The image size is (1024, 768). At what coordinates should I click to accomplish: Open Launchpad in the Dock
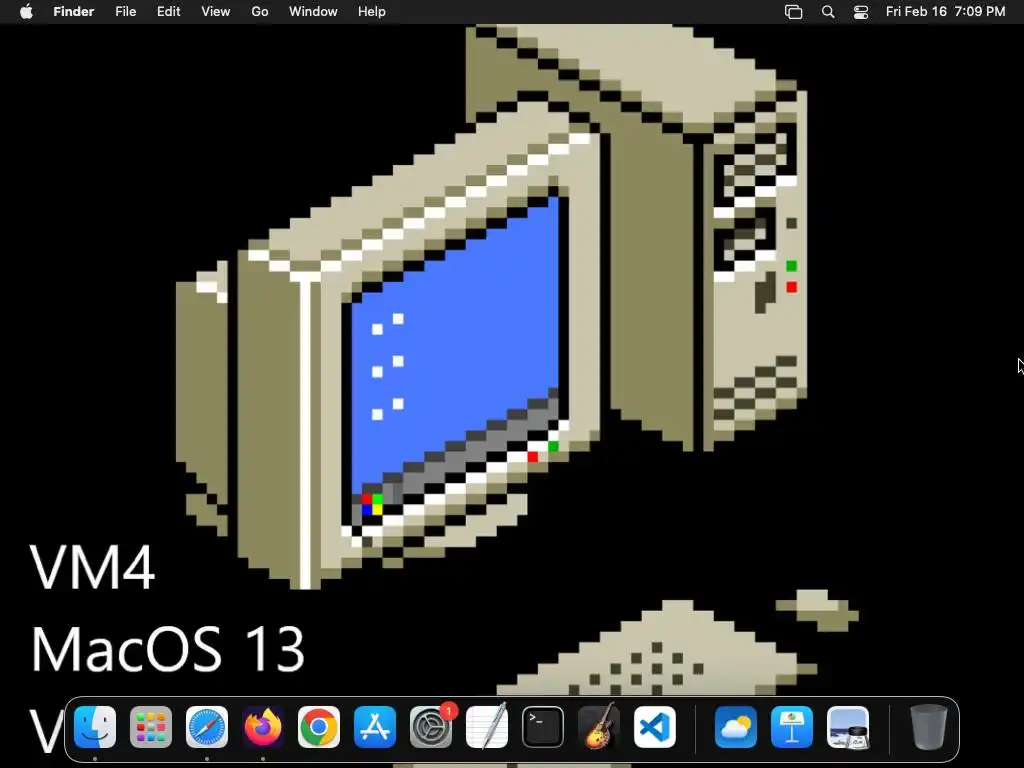coord(151,727)
